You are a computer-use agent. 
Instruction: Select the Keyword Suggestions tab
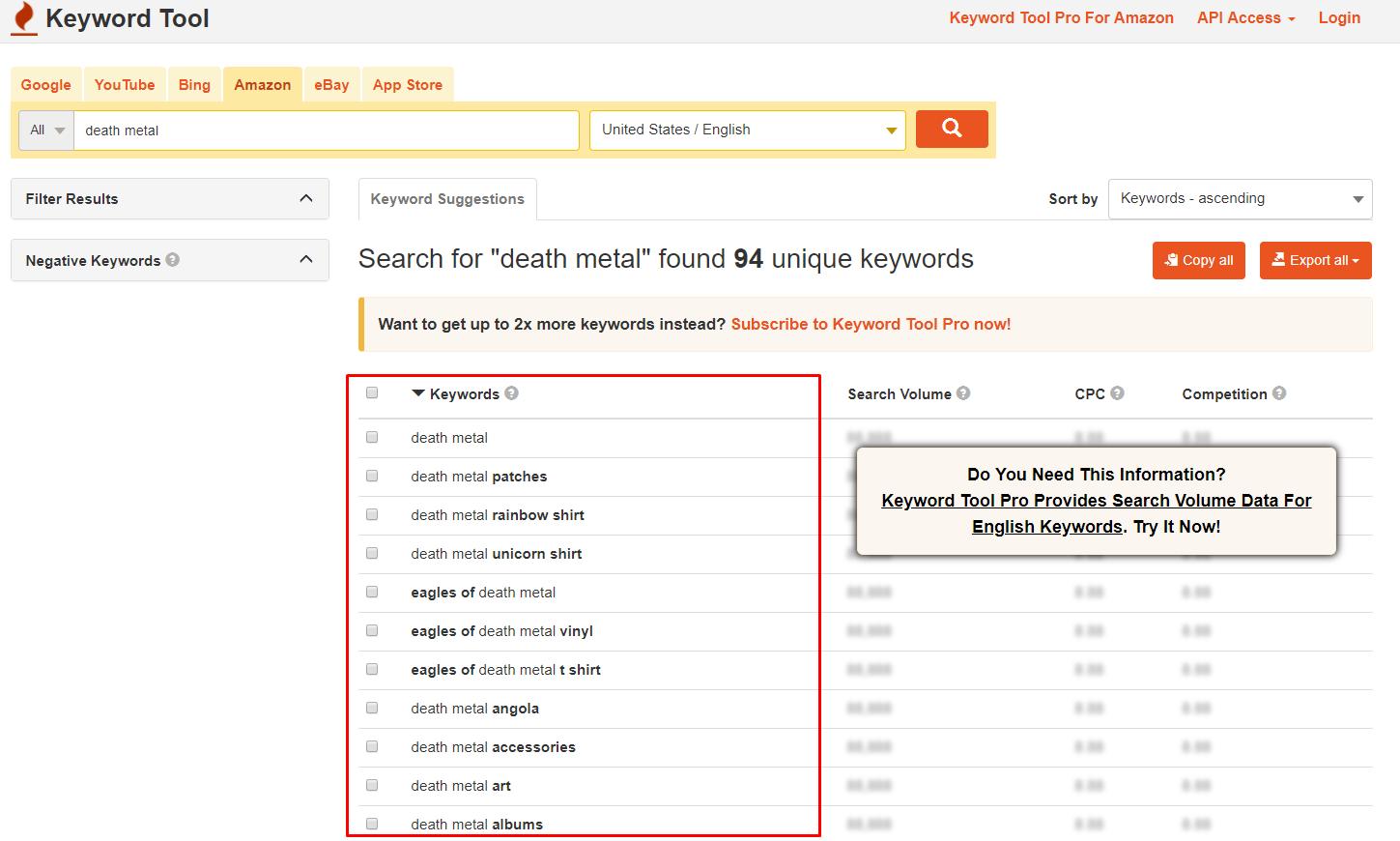click(447, 199)
